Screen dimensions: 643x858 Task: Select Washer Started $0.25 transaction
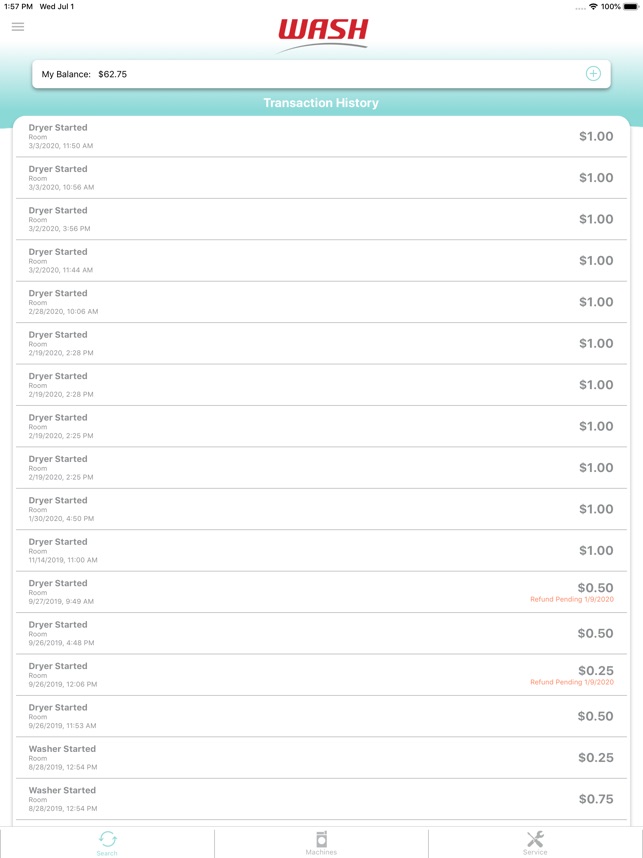pyautogui.click(x=321, y=757)
